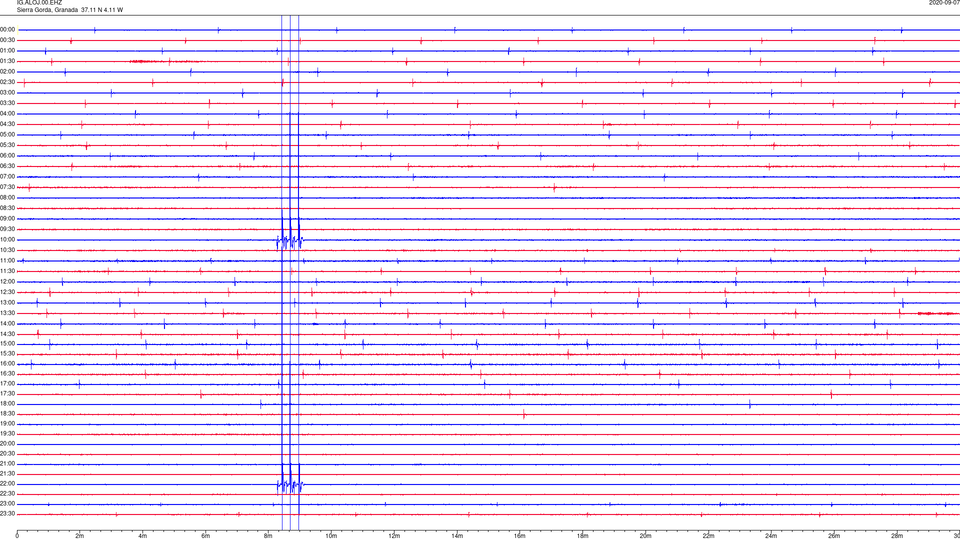The image size is (960, 540).
Task: Click the 2m tick label on the axis
Action: [x=80, y=536]
